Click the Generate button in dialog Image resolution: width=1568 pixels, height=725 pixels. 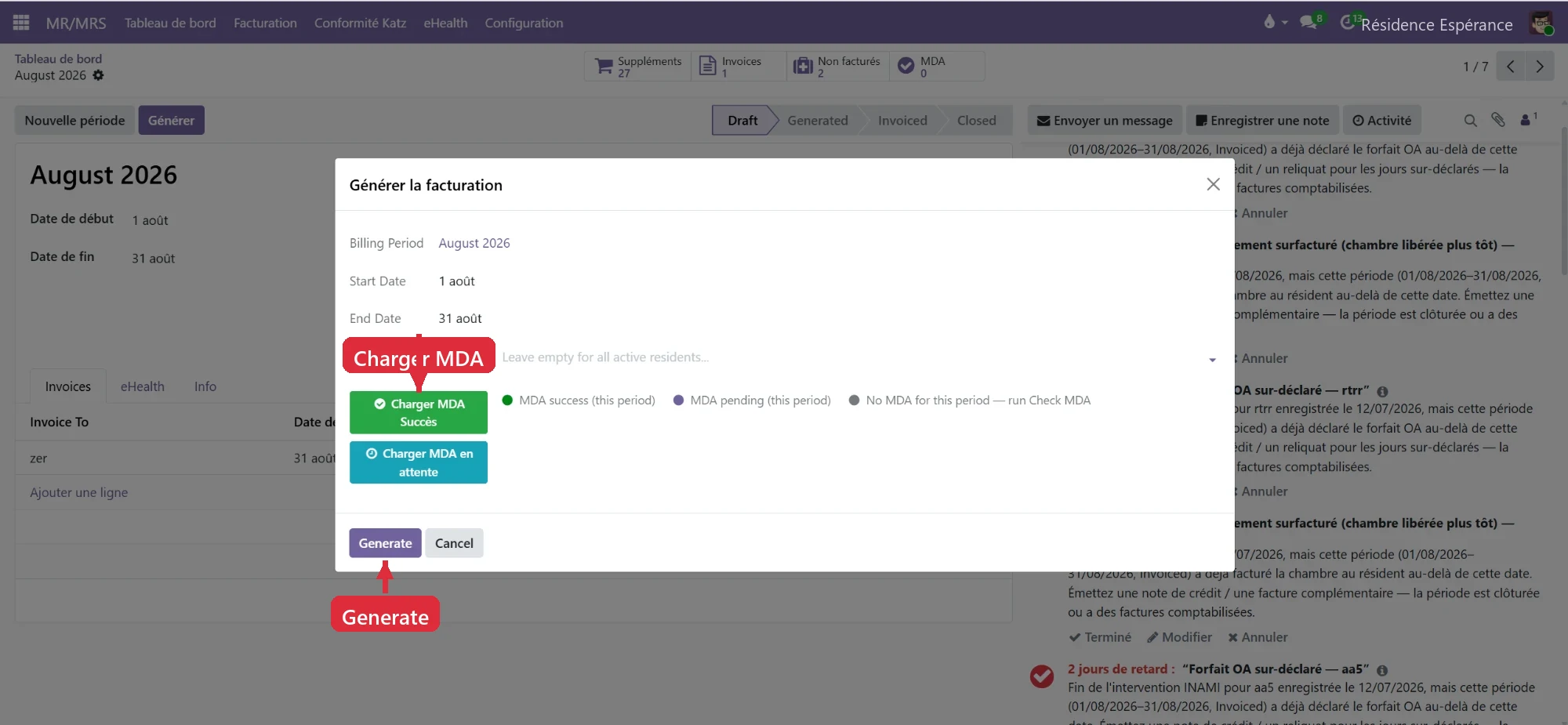385,543
